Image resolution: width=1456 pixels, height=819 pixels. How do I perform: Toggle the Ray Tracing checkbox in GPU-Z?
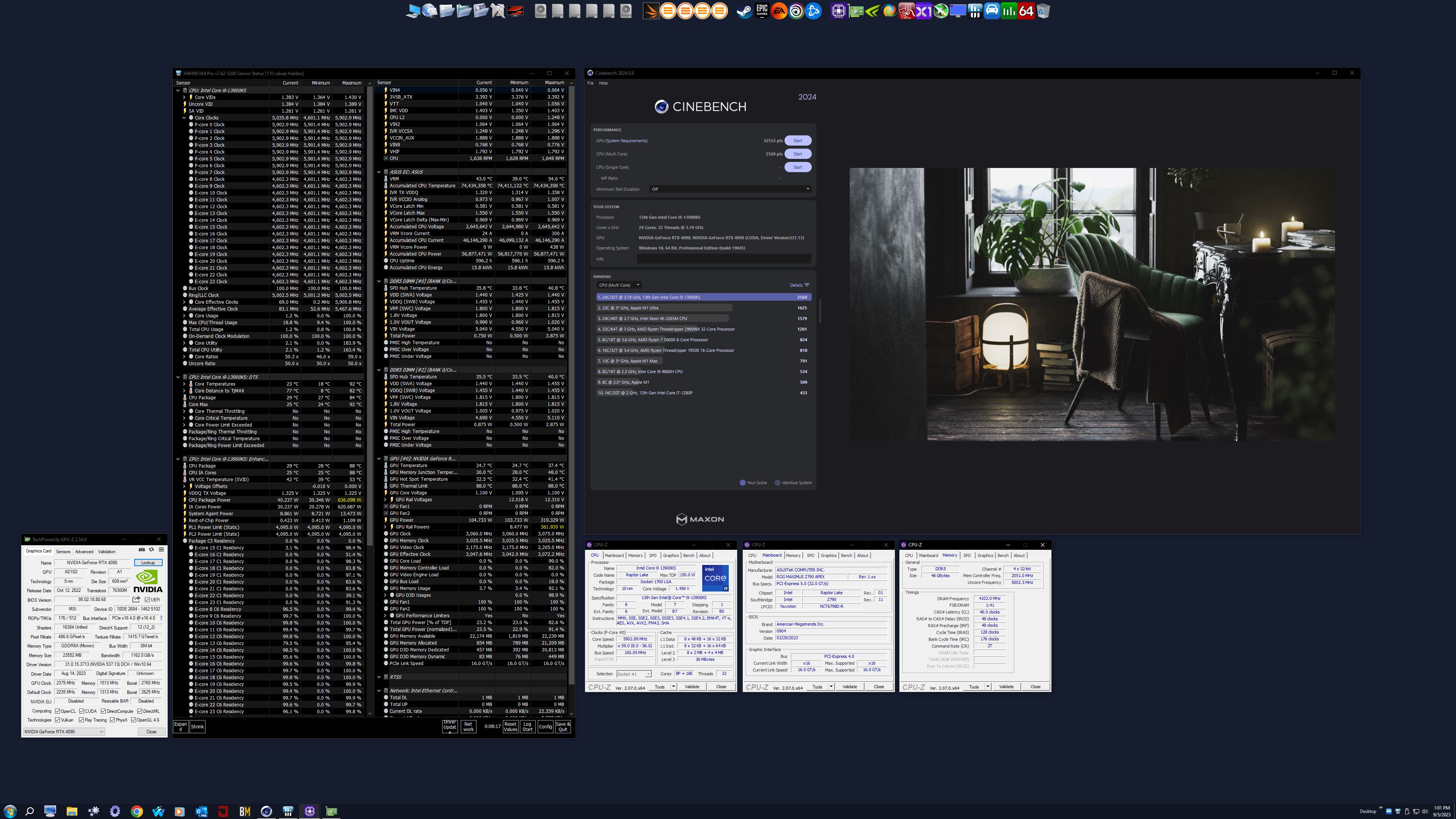(x=82, y=720)
